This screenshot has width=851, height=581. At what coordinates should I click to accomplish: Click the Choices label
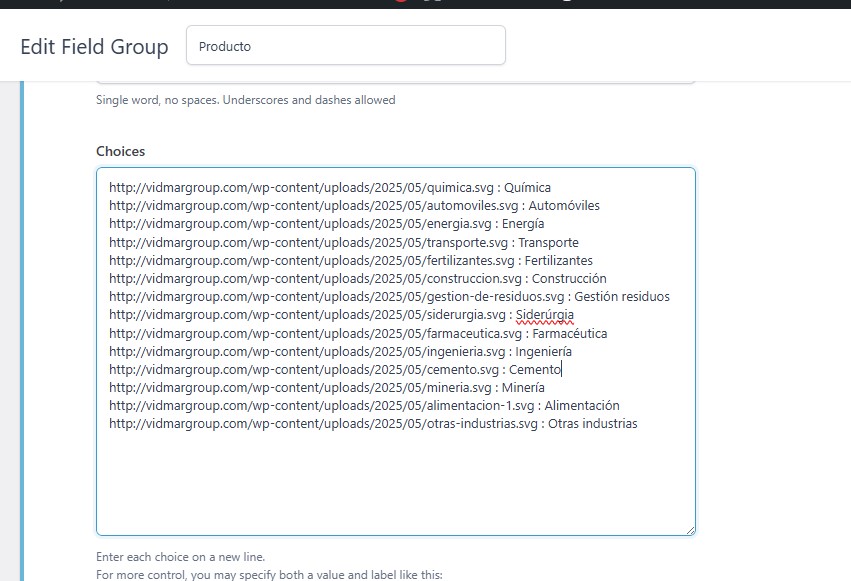(x=120, y=151)
